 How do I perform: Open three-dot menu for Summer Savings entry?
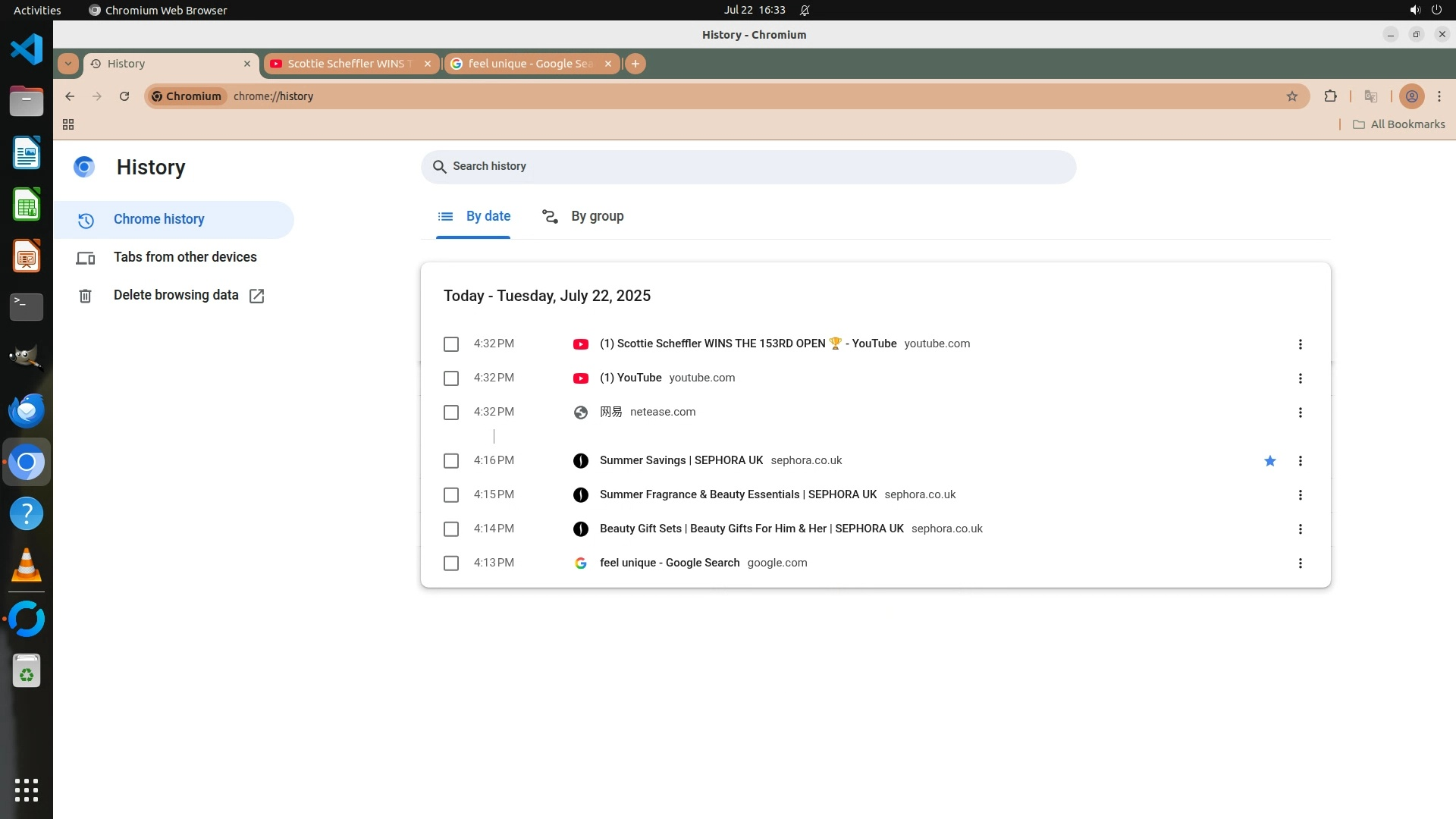[1301, 461]
